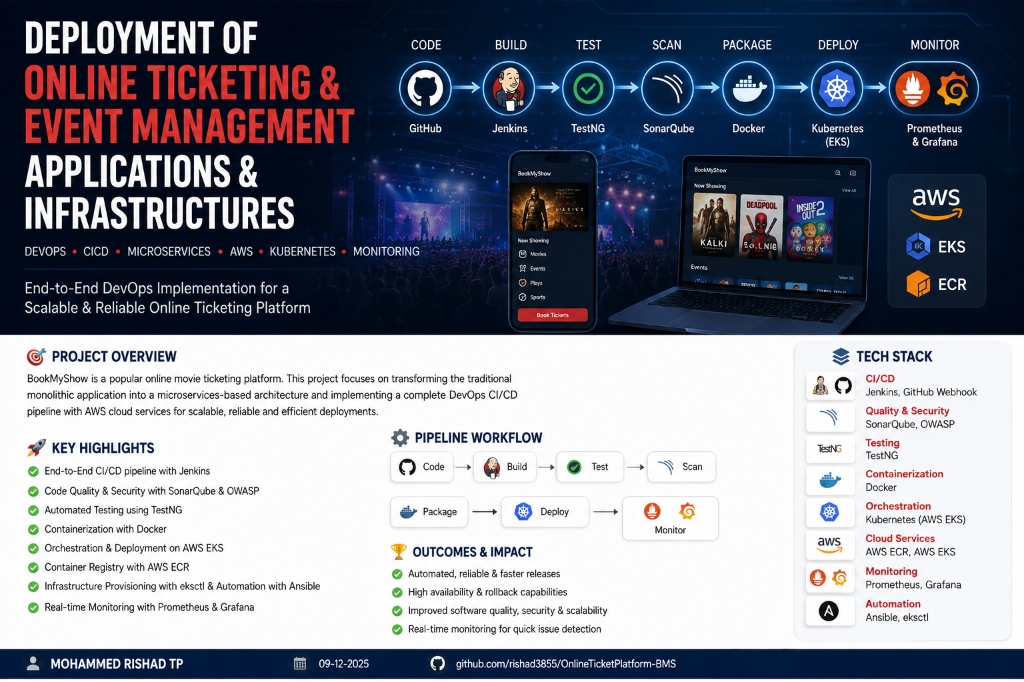Image resolution: width=1024 pixels, height=682 pixels.
Task: Click the Package step in Pipeline Workflow
Action: (429, 512)
